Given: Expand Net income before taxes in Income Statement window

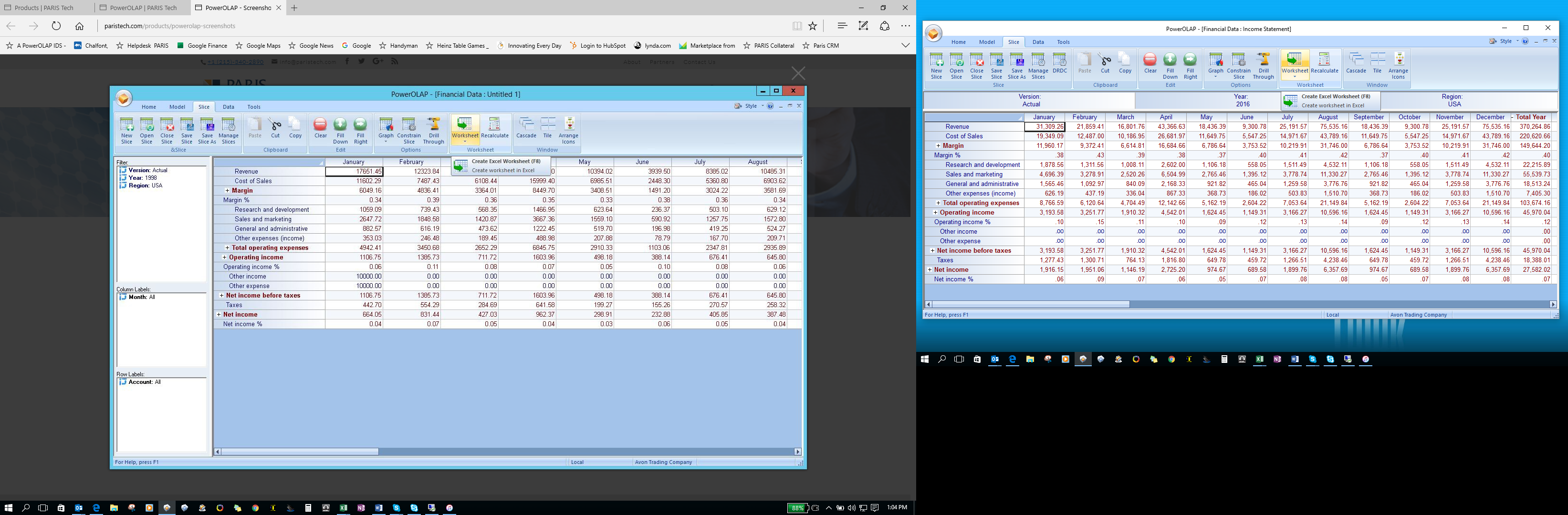Looking at the screenshot, I should click(932, 250).
